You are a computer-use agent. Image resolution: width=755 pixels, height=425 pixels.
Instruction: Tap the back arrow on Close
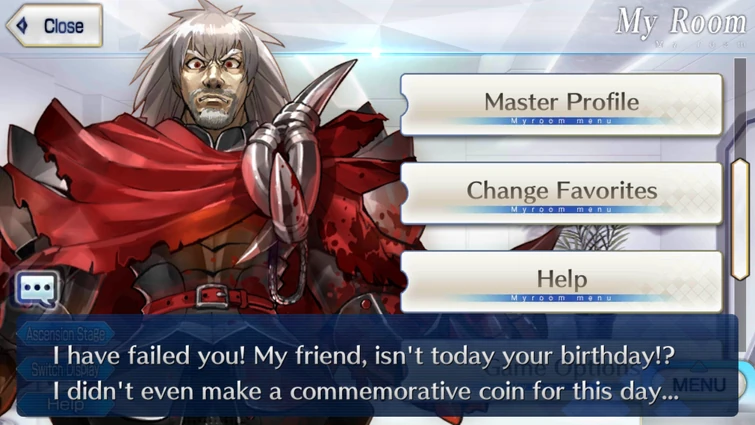click(22, 26)
